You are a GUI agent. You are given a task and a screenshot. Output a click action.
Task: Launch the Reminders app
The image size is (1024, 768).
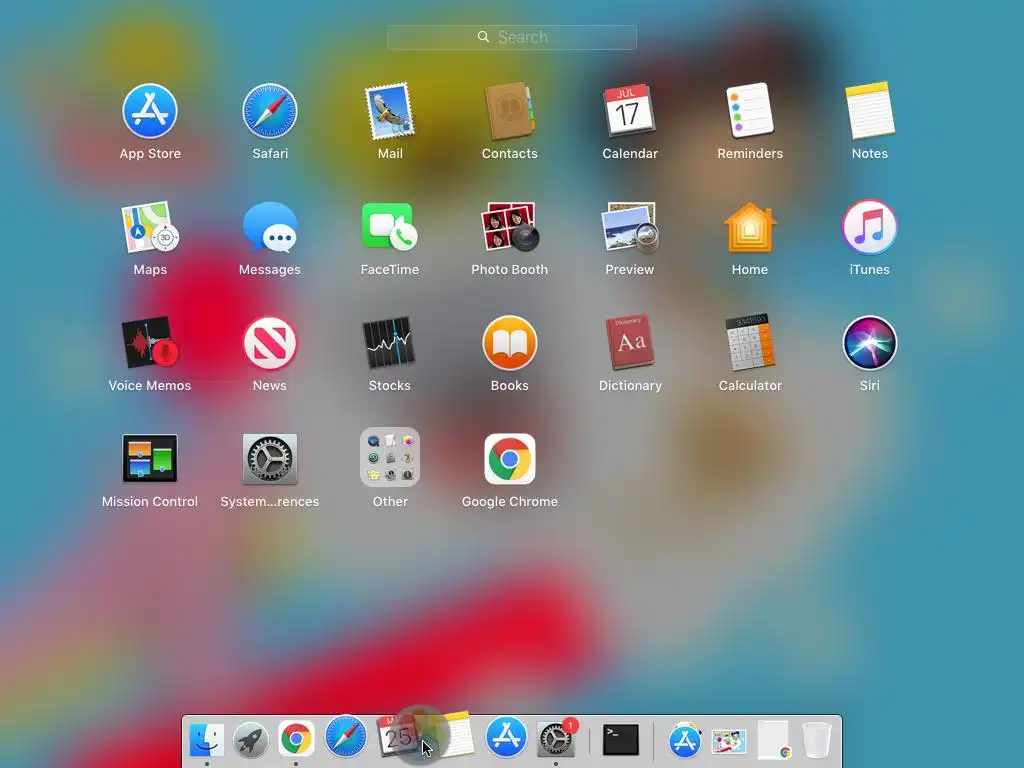pos(750,110)
